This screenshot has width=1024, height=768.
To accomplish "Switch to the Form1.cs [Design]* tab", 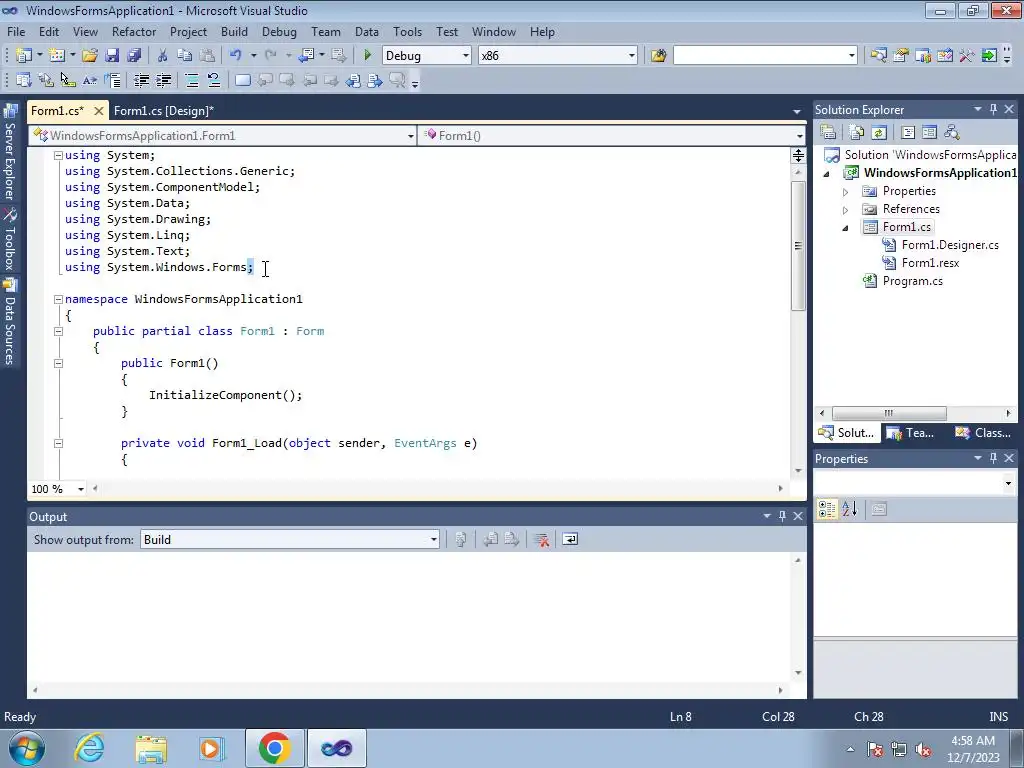I will point(164,110).
